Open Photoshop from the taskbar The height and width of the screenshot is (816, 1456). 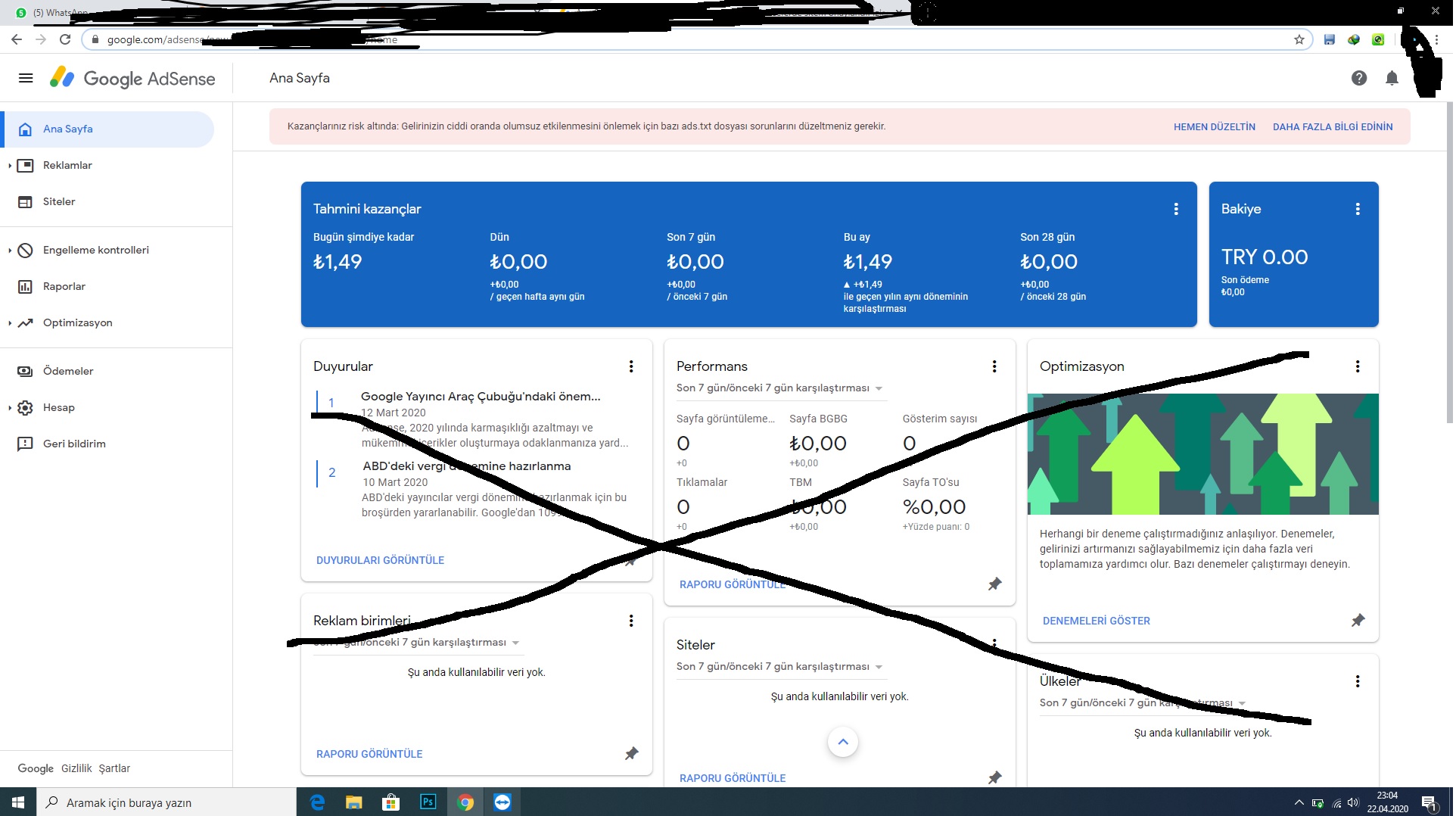428,802
